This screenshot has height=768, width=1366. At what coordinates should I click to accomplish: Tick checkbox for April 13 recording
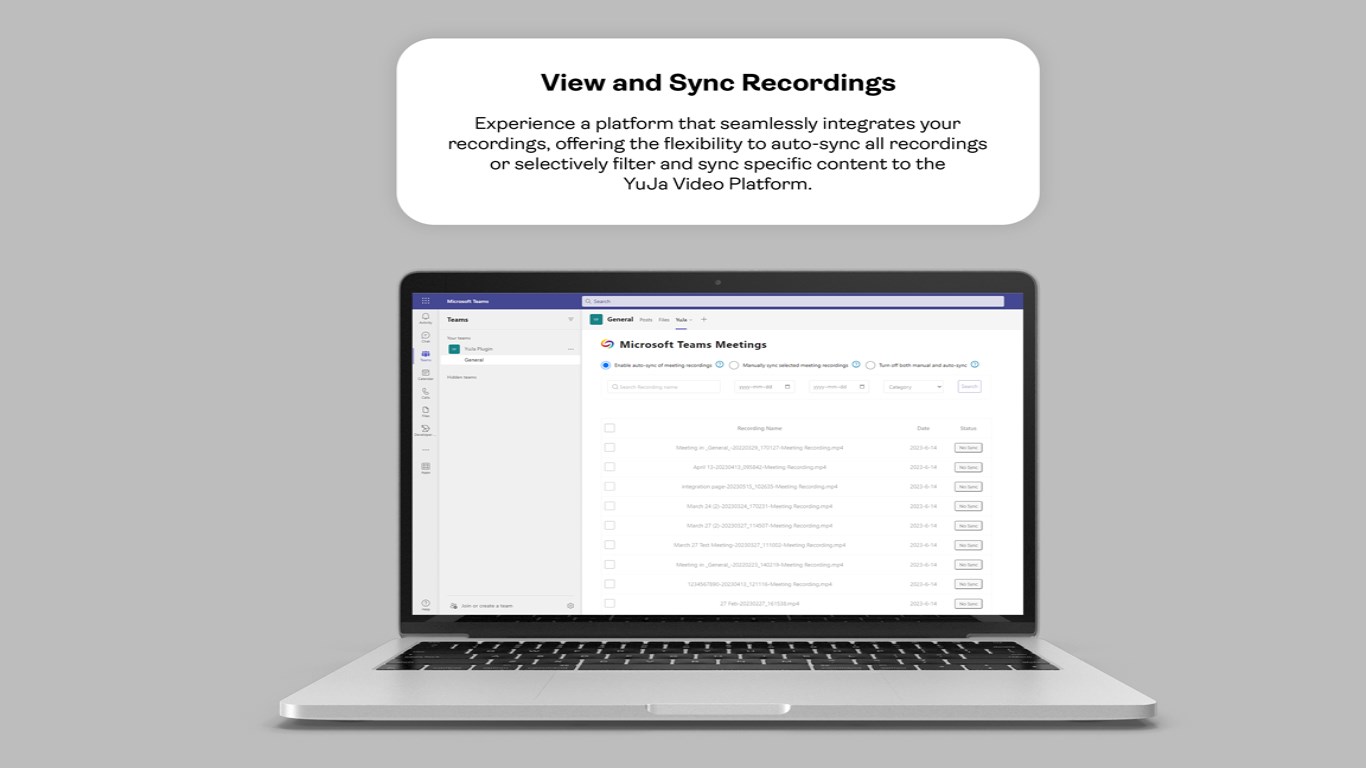pos(610,467)
